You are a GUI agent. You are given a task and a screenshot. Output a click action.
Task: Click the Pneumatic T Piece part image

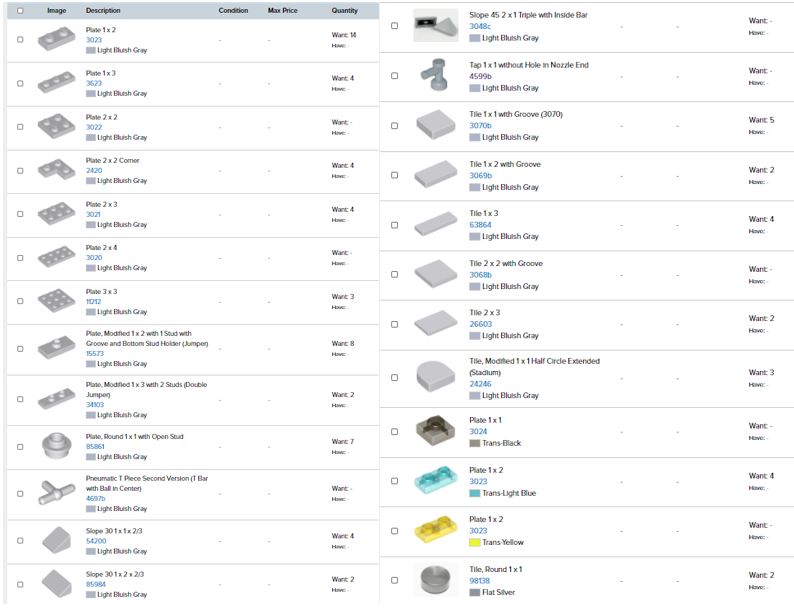(56, 492)
